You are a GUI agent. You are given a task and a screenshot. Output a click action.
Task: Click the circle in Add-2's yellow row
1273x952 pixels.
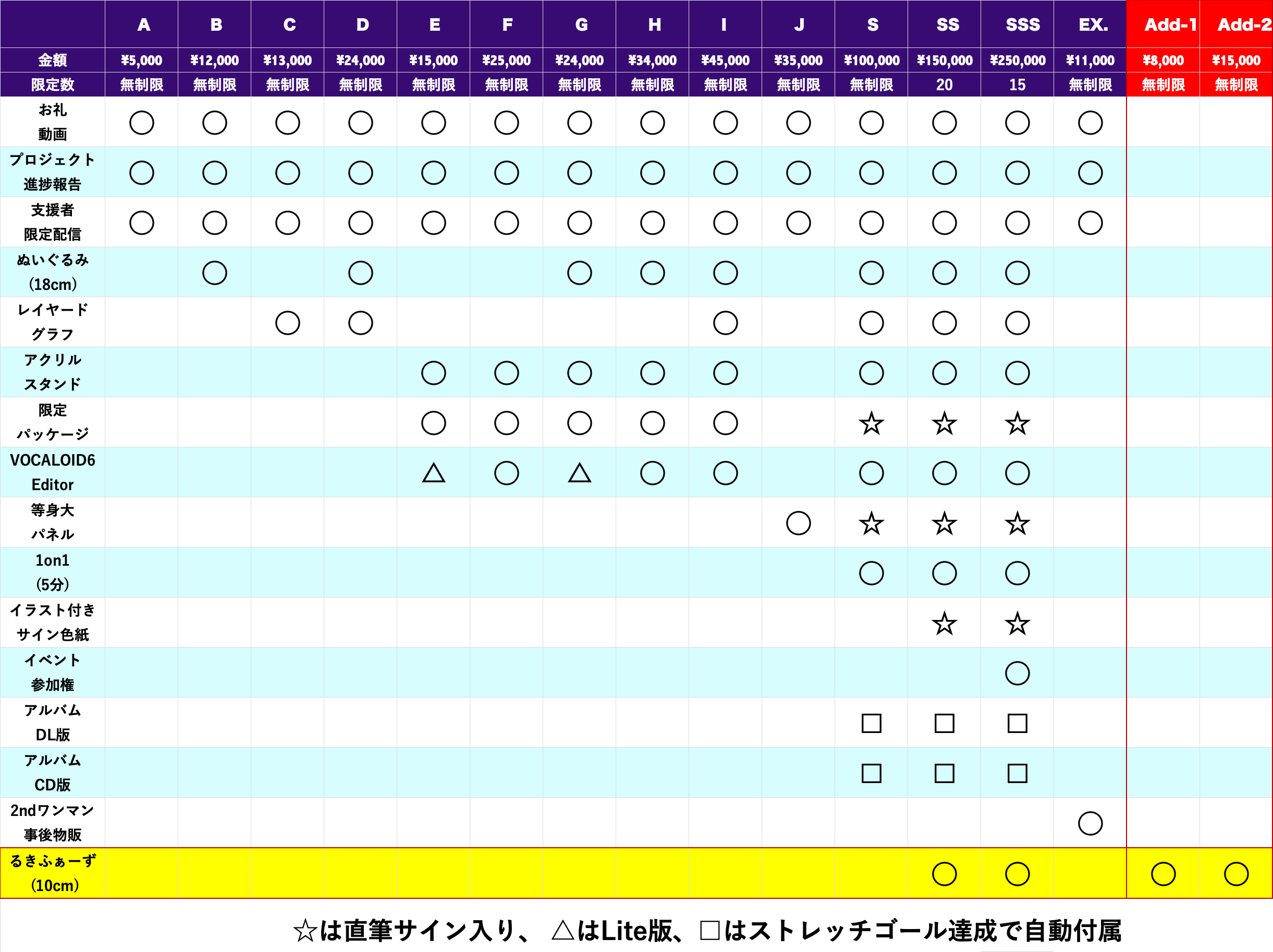1236,874
